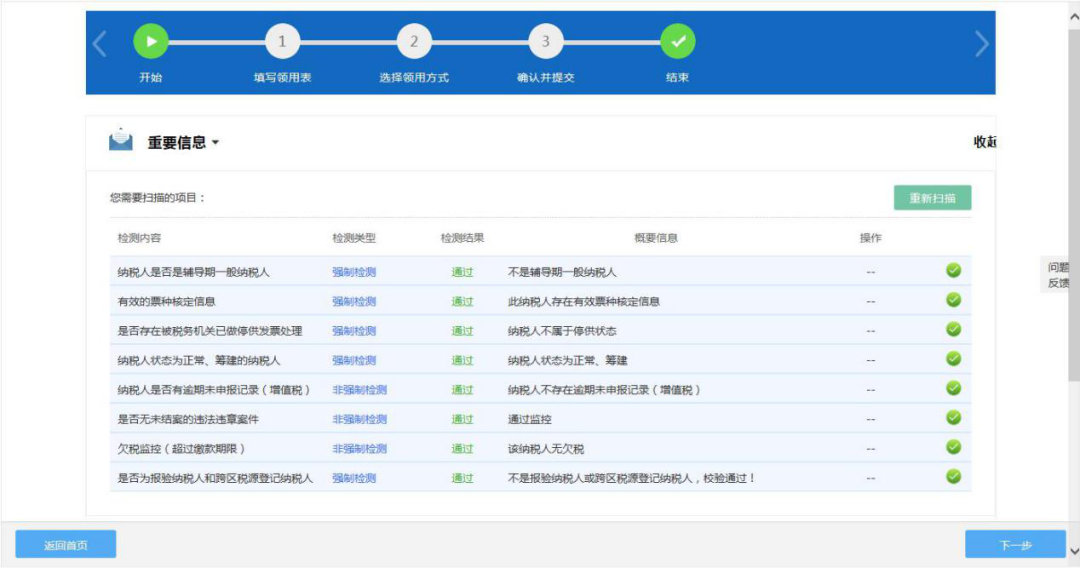Select step 1 填写领用表 circle
Screen dimensions: 1080x568
(x=282, y=41)
